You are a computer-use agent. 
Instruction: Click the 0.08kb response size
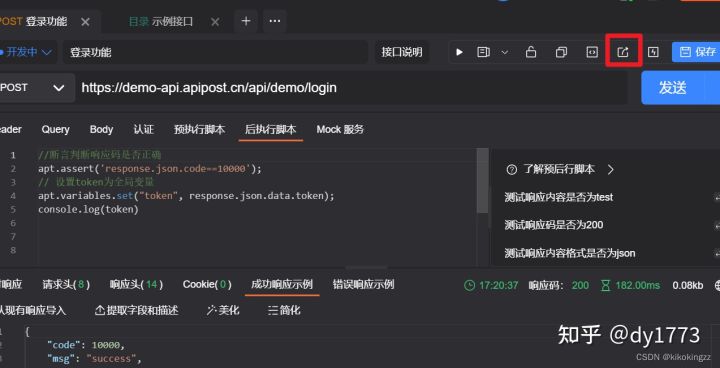click(687, 285)
